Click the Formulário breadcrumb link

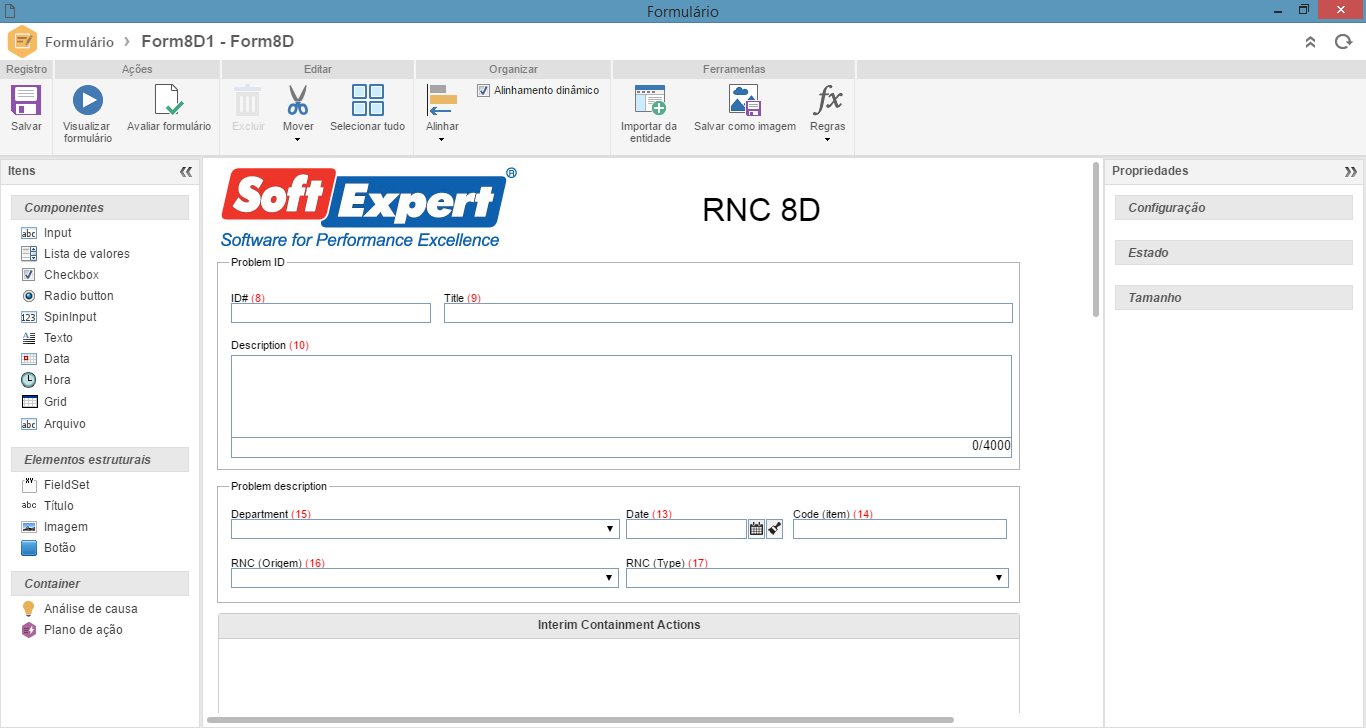(x=79, y=42)
